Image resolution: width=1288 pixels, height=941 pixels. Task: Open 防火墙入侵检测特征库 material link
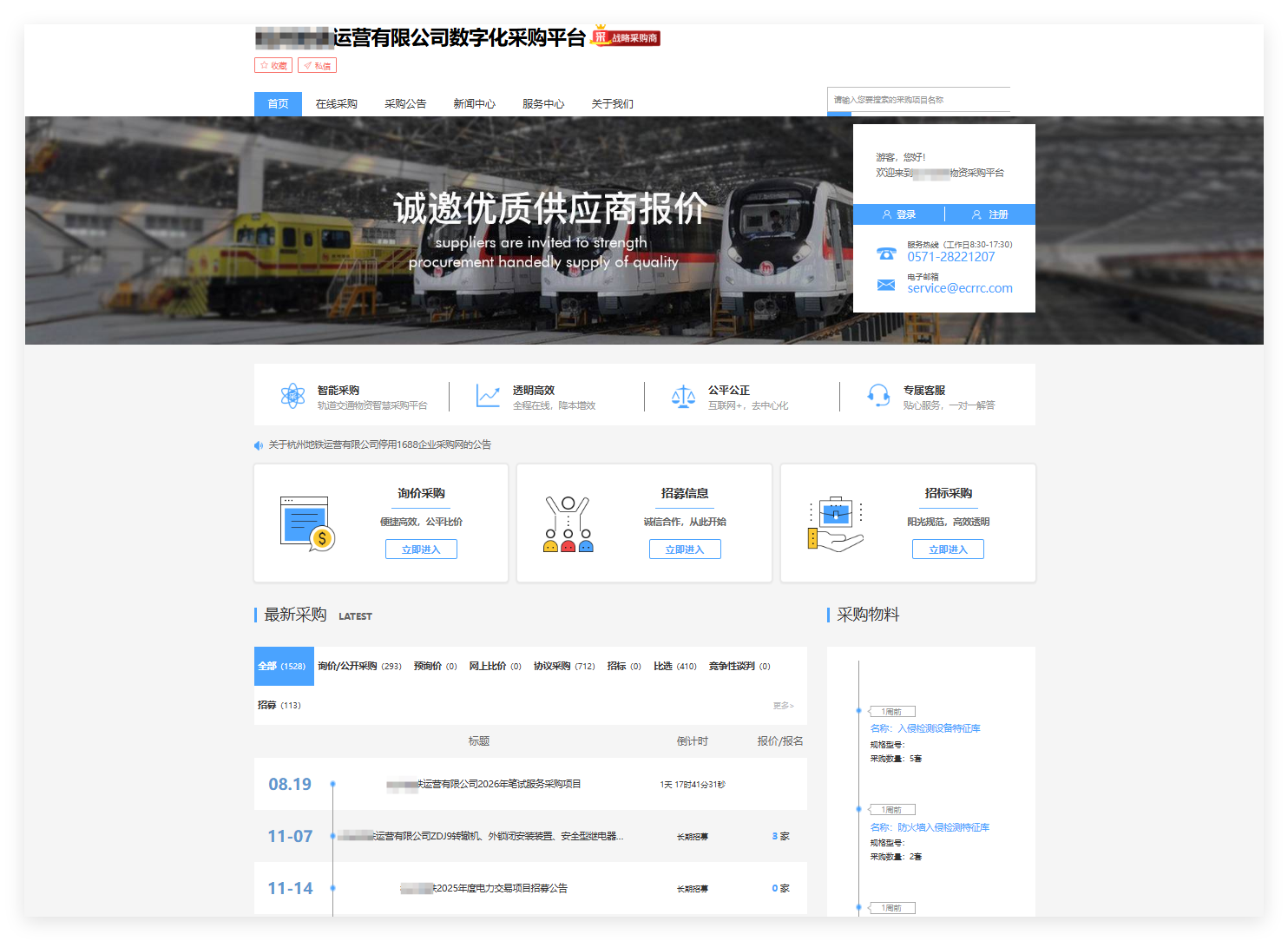click(930, 828)
